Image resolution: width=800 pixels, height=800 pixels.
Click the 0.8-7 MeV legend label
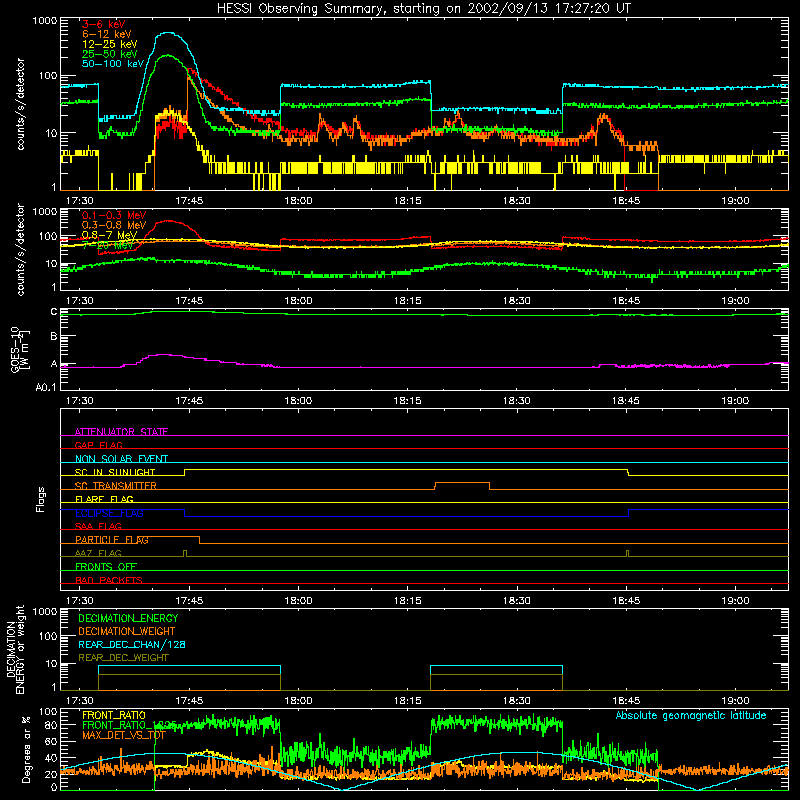point(109,235)
